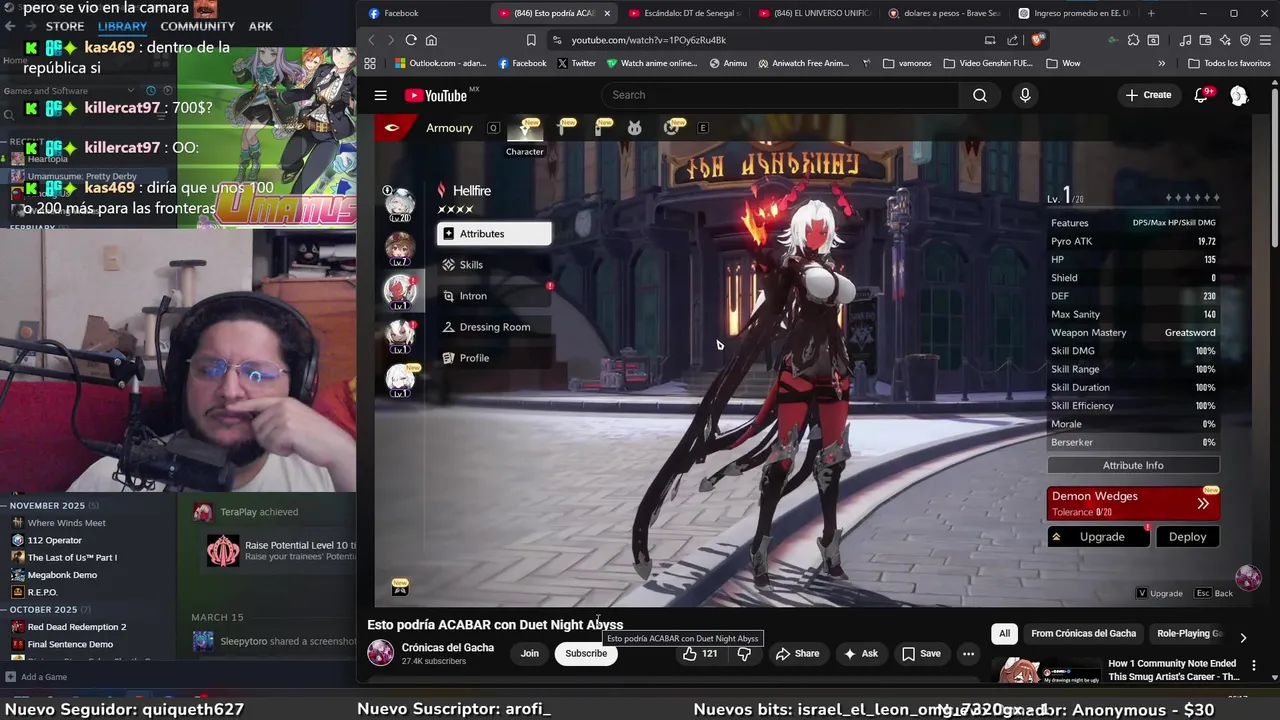Open the Video Genshin FUE bookmark folder
This screenshot has height=720, width=1280.
coord(988,63)
